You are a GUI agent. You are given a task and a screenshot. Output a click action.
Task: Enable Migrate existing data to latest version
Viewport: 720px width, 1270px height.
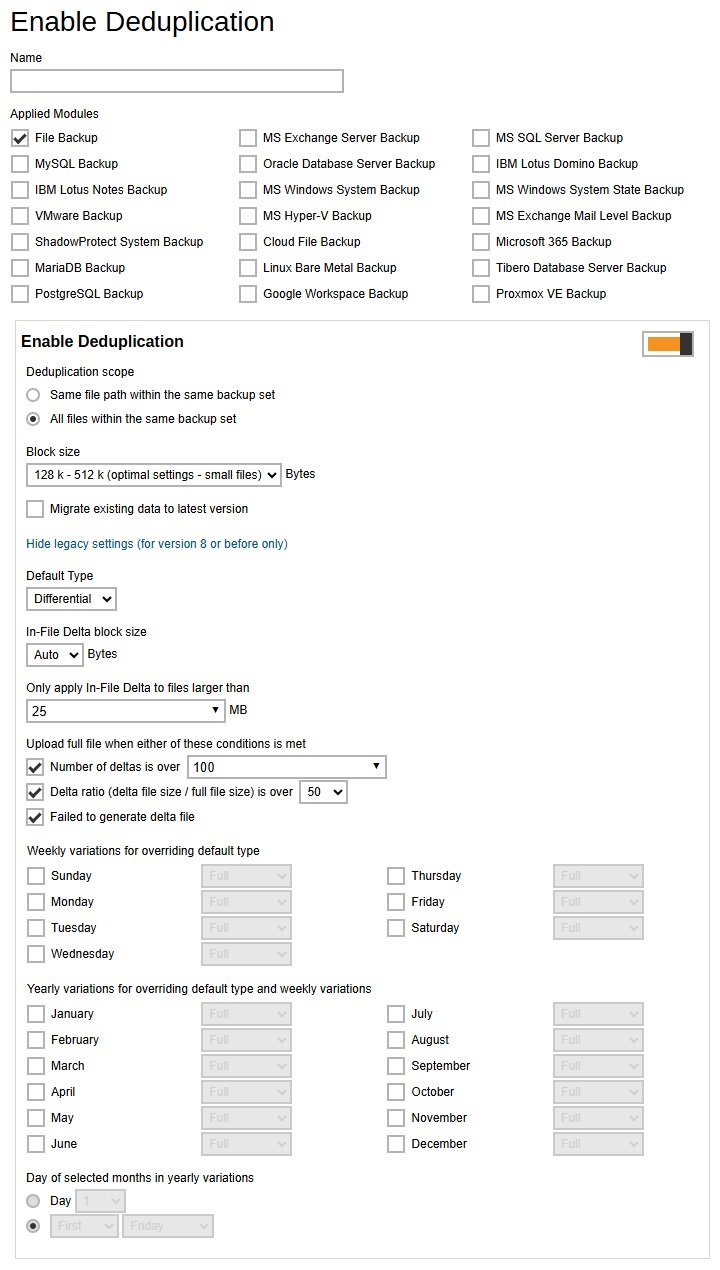[x=34, y=511]
